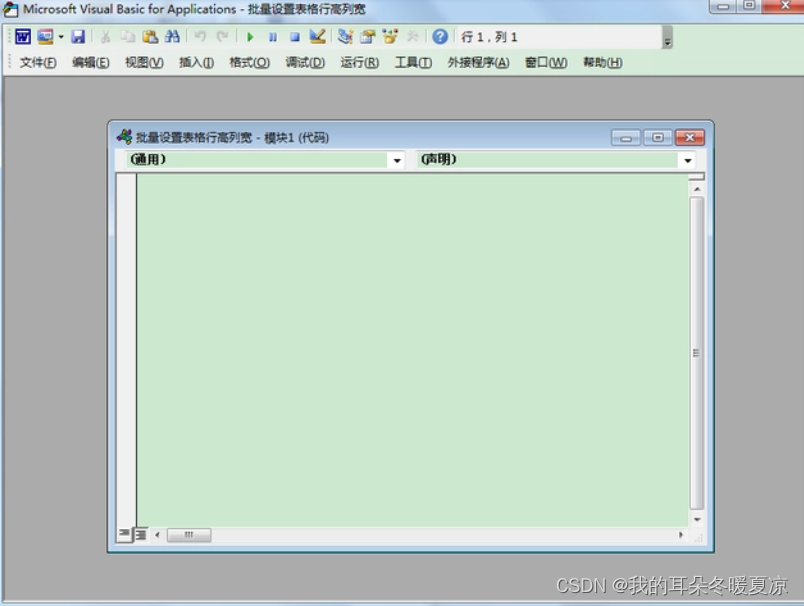Open the 文件(F) menu
804x606 pixels.
click(38, 63)
